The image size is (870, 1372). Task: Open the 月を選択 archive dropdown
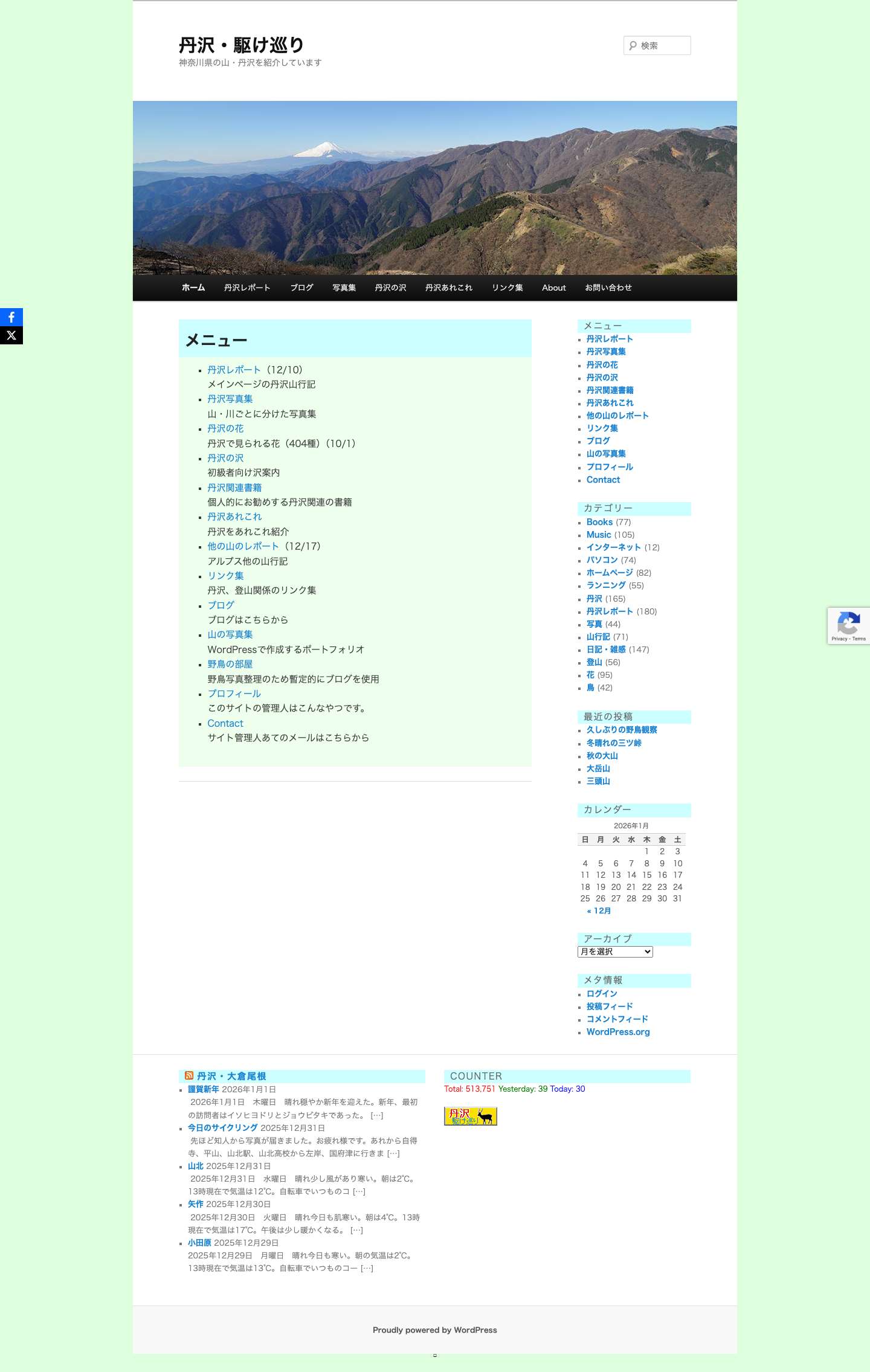pos(615,952)
